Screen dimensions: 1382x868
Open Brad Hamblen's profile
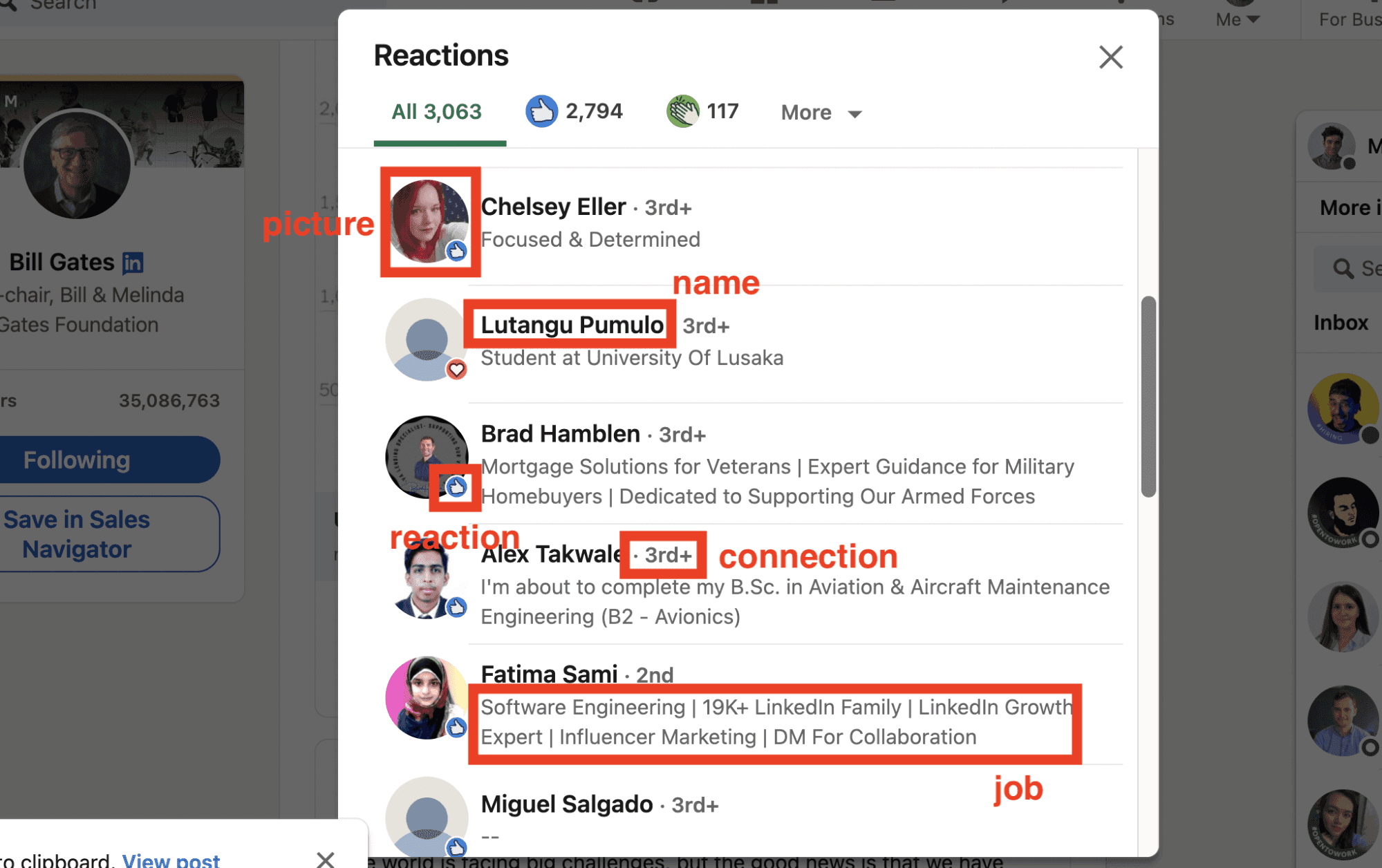[560, 434]
